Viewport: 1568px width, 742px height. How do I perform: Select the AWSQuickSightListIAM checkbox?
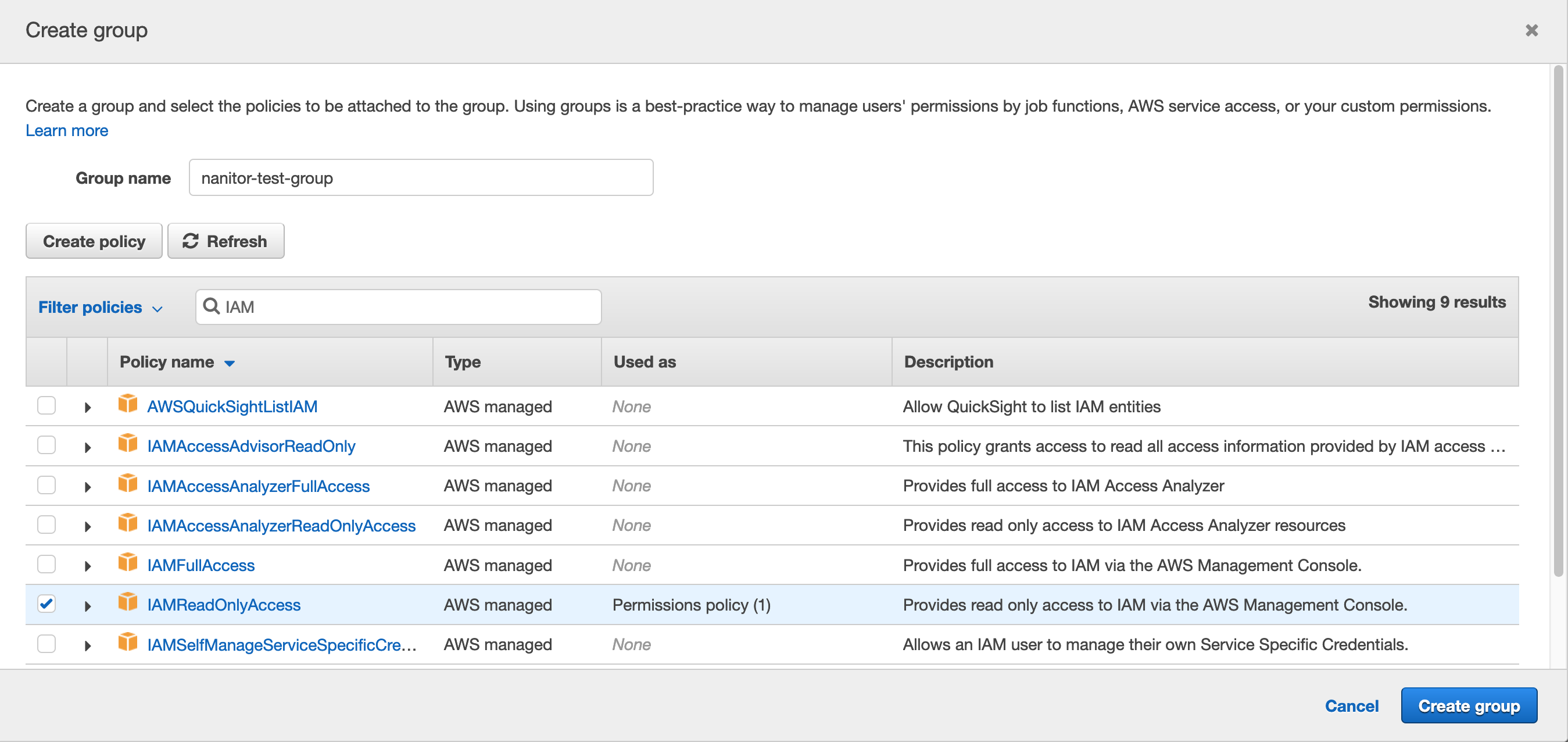46,406
